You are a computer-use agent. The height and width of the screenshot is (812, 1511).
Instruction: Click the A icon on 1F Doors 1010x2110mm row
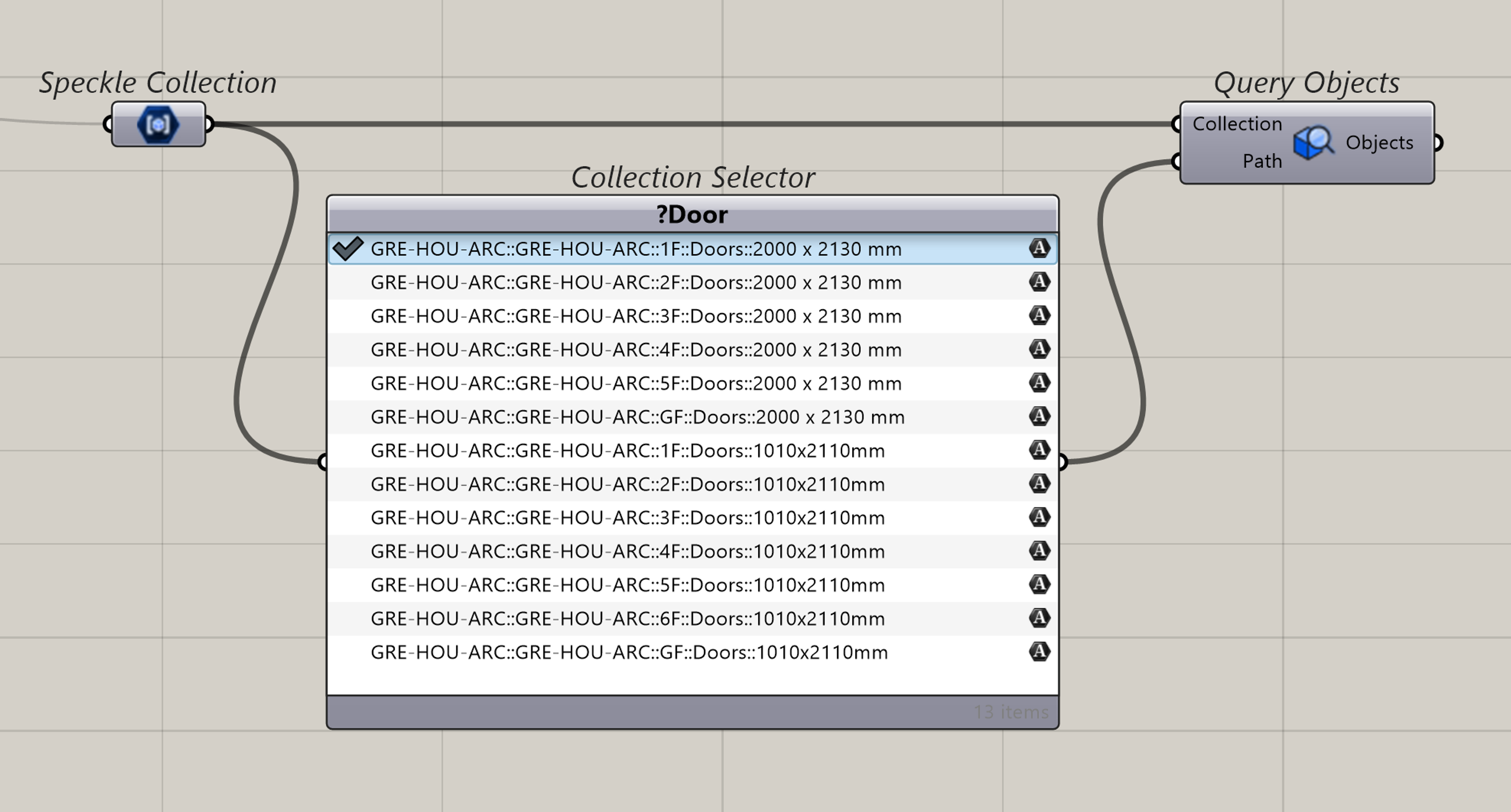coord(1039,451)
